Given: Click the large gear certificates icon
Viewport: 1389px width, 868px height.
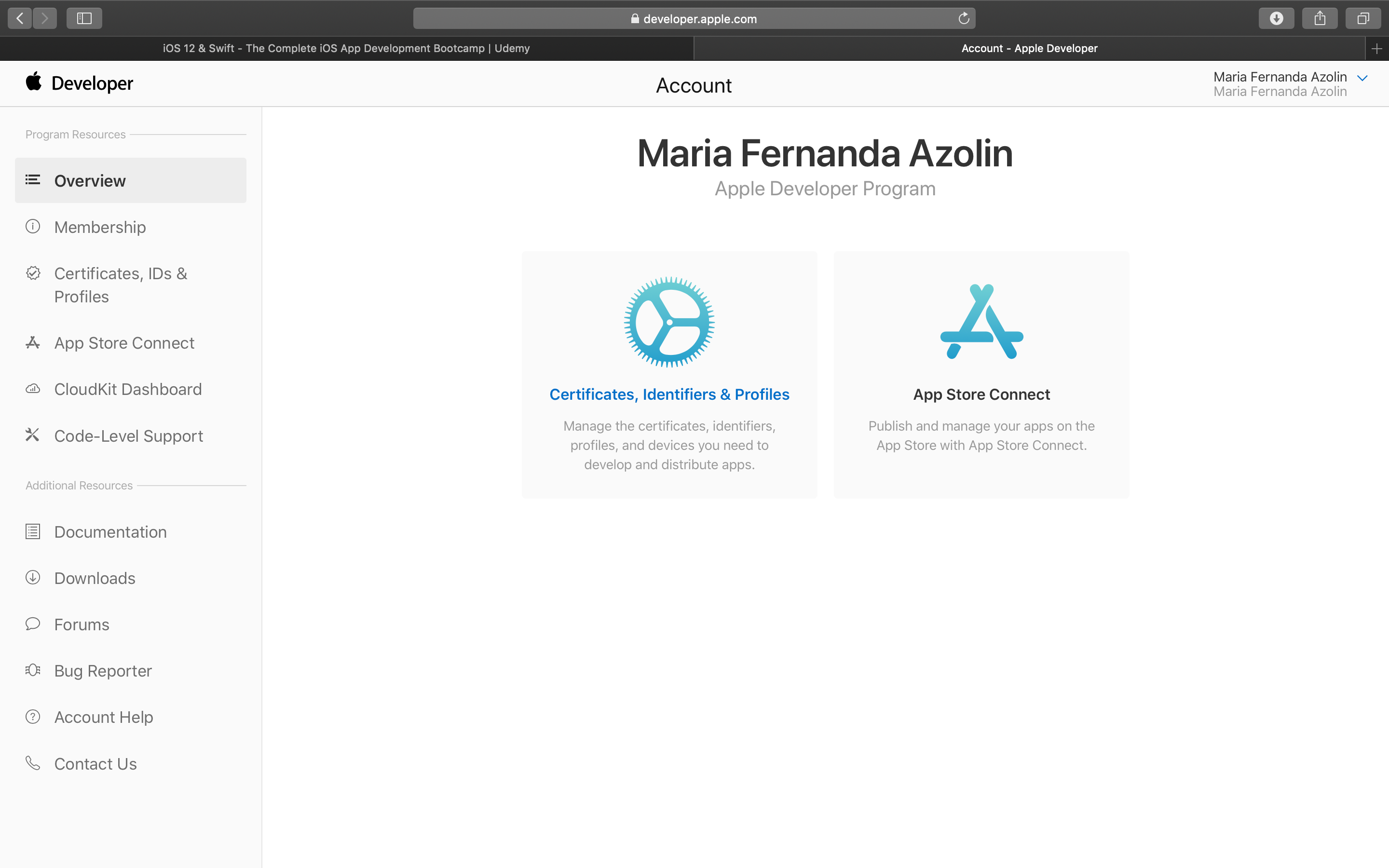Looking at the screenshot, I should coord(669,322).
